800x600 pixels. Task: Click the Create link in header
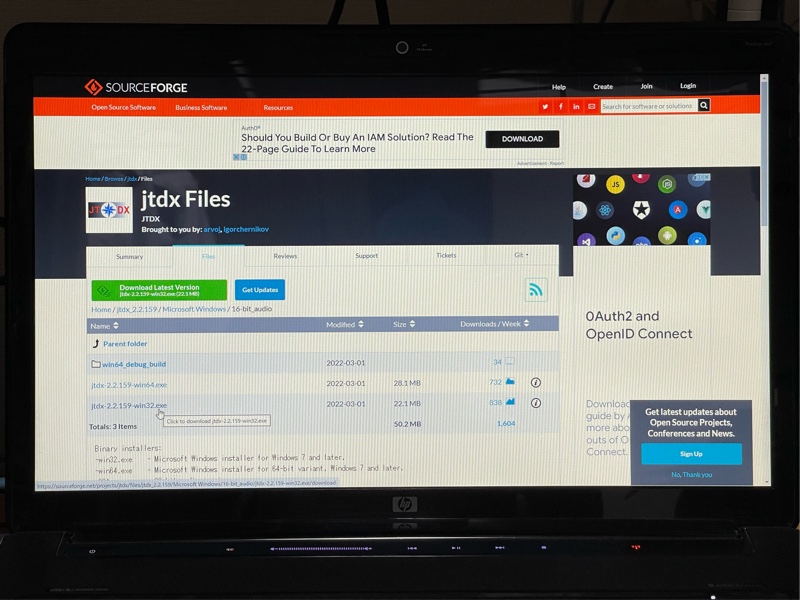603,87
